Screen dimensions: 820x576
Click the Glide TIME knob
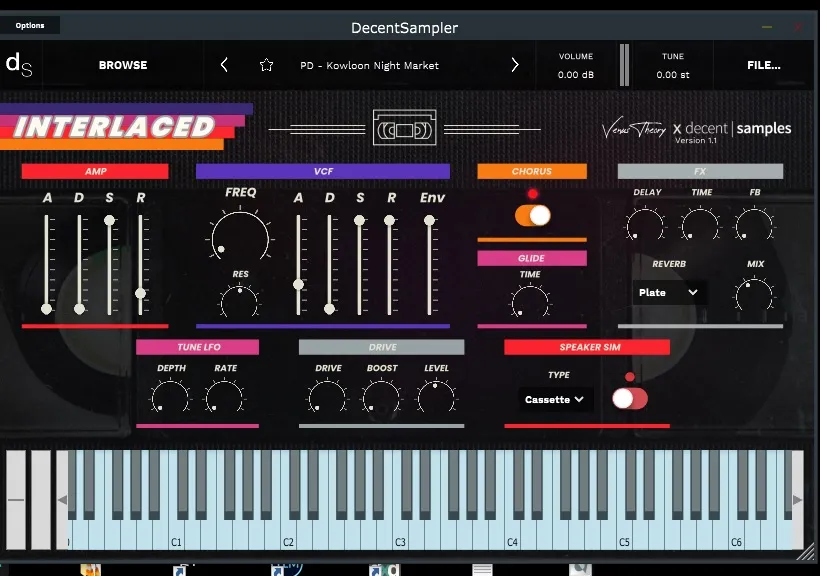pos(530,302)
